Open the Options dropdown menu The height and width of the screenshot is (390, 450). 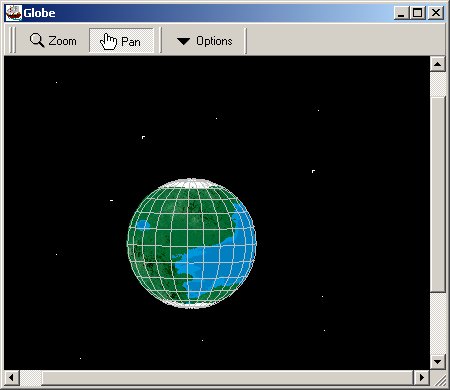[x=205, y=41]
